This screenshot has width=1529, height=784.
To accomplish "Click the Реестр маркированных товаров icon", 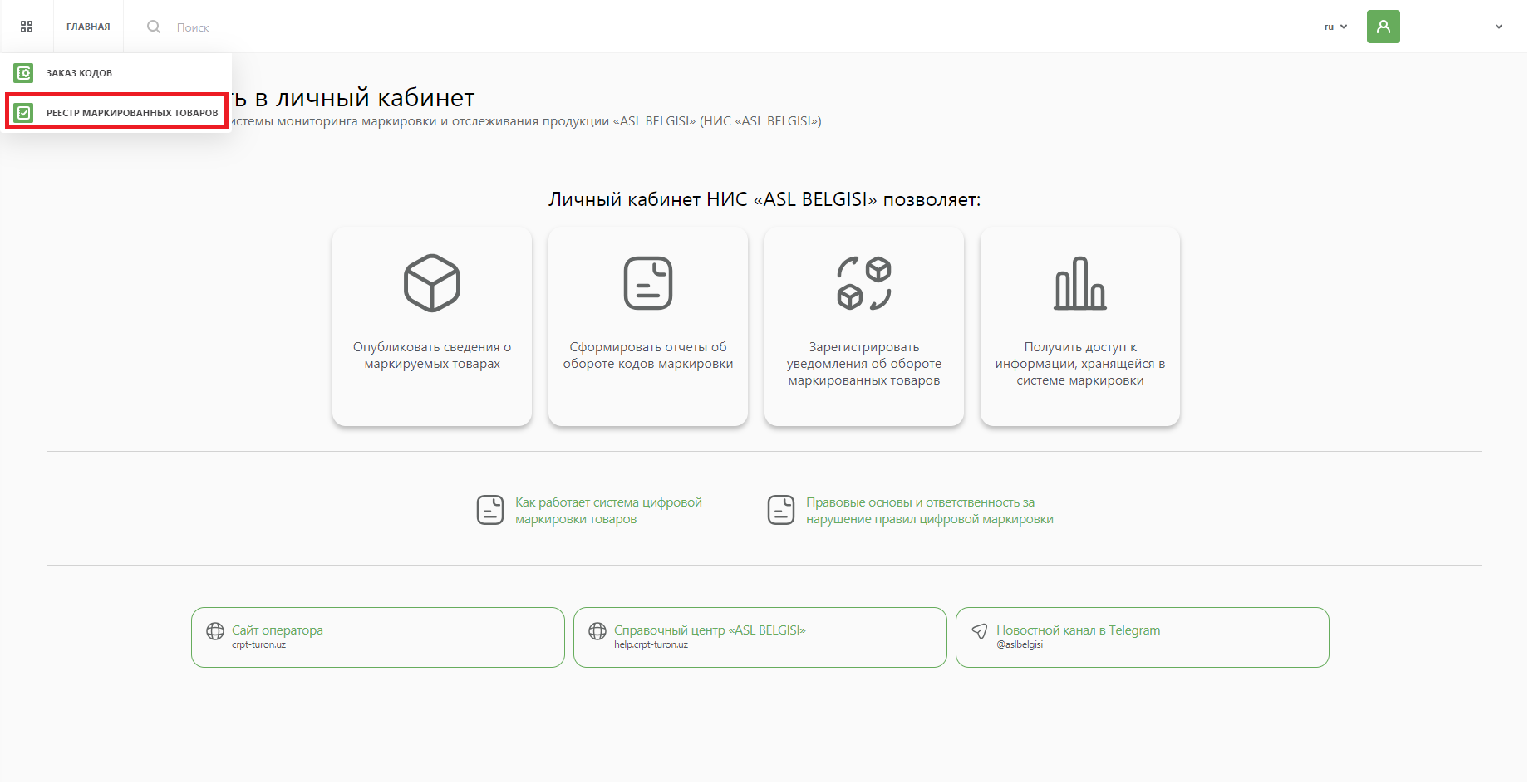I will 24,112.
